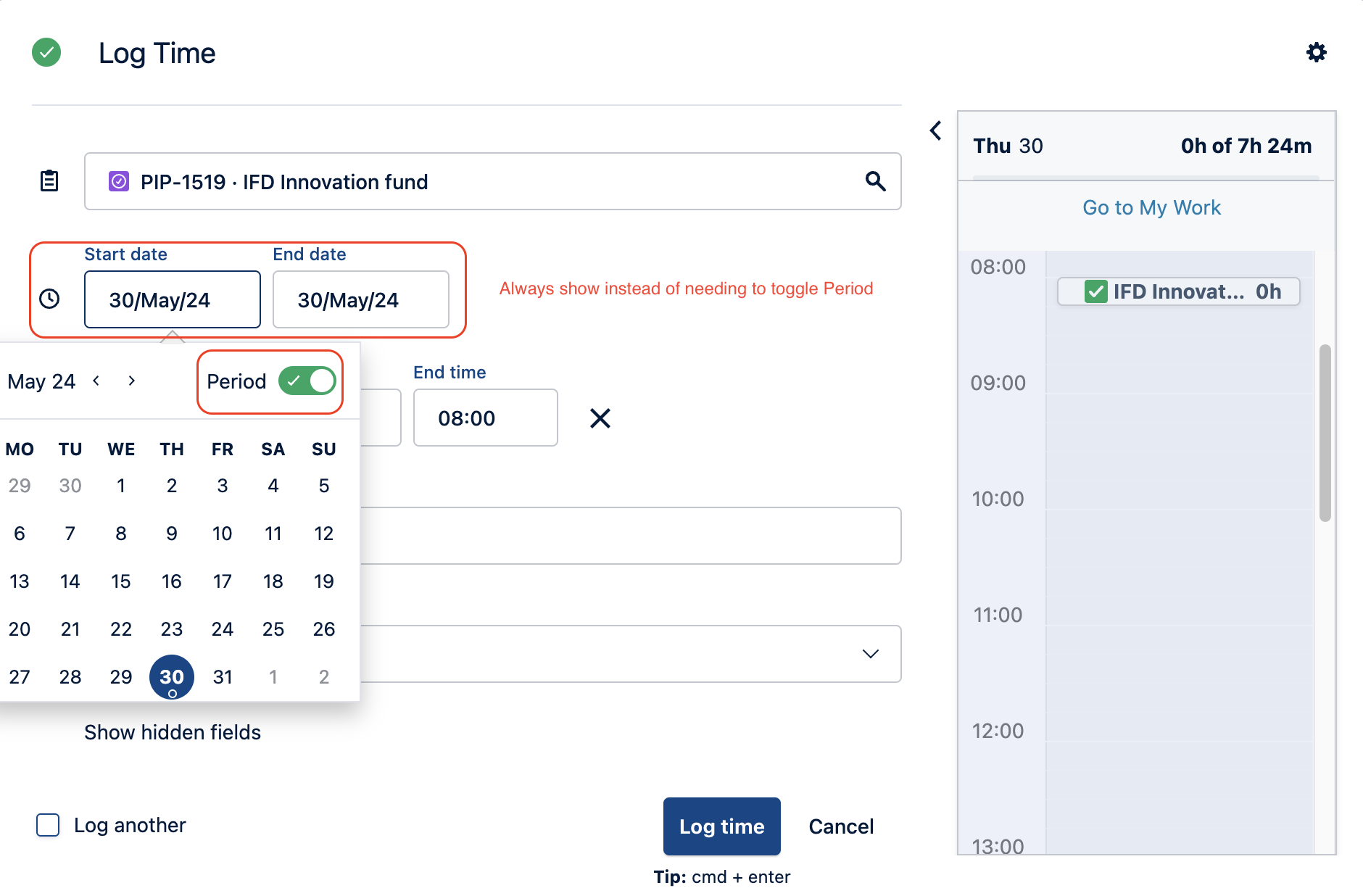Screen dimensions: 1363x896
Task: Click the clock icon beside Start date
Action: pyautogui.click(x=49, y=299)
